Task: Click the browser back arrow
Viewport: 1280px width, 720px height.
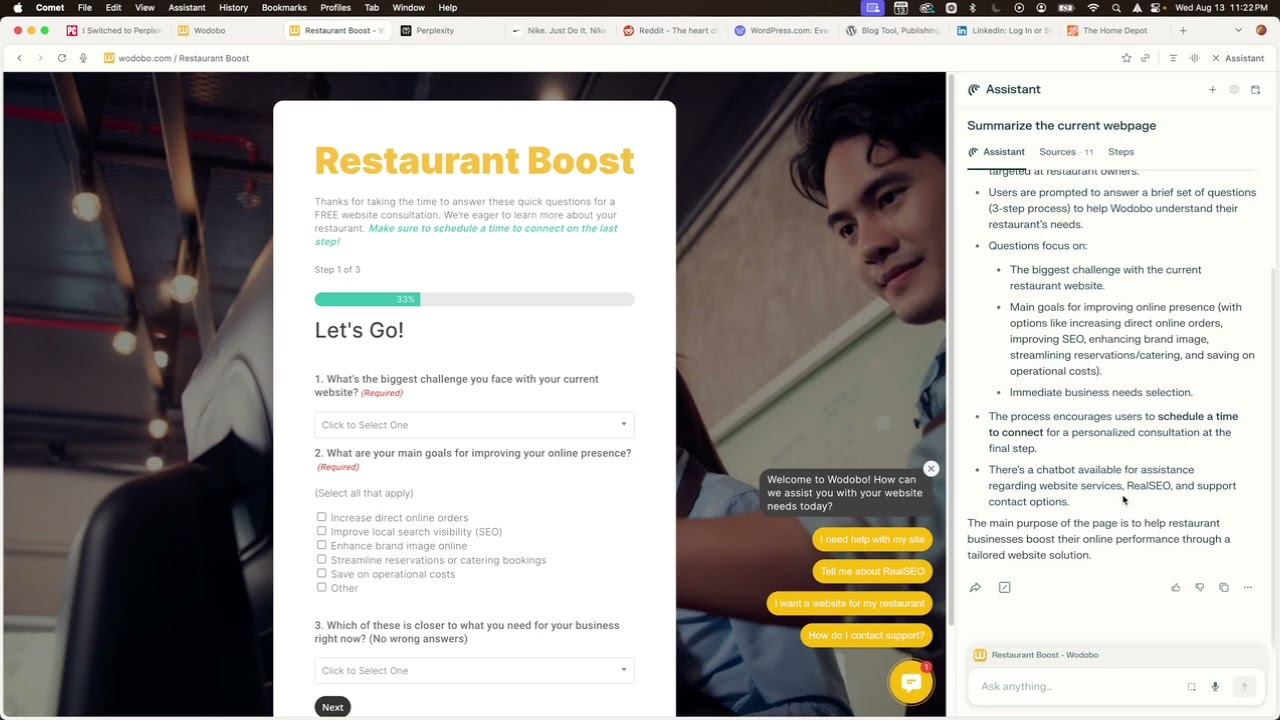Action: [x=19, y=58]
